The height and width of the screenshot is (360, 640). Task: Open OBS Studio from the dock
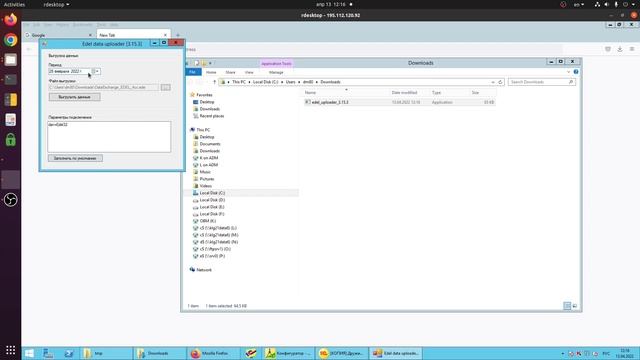click(11, 200)
